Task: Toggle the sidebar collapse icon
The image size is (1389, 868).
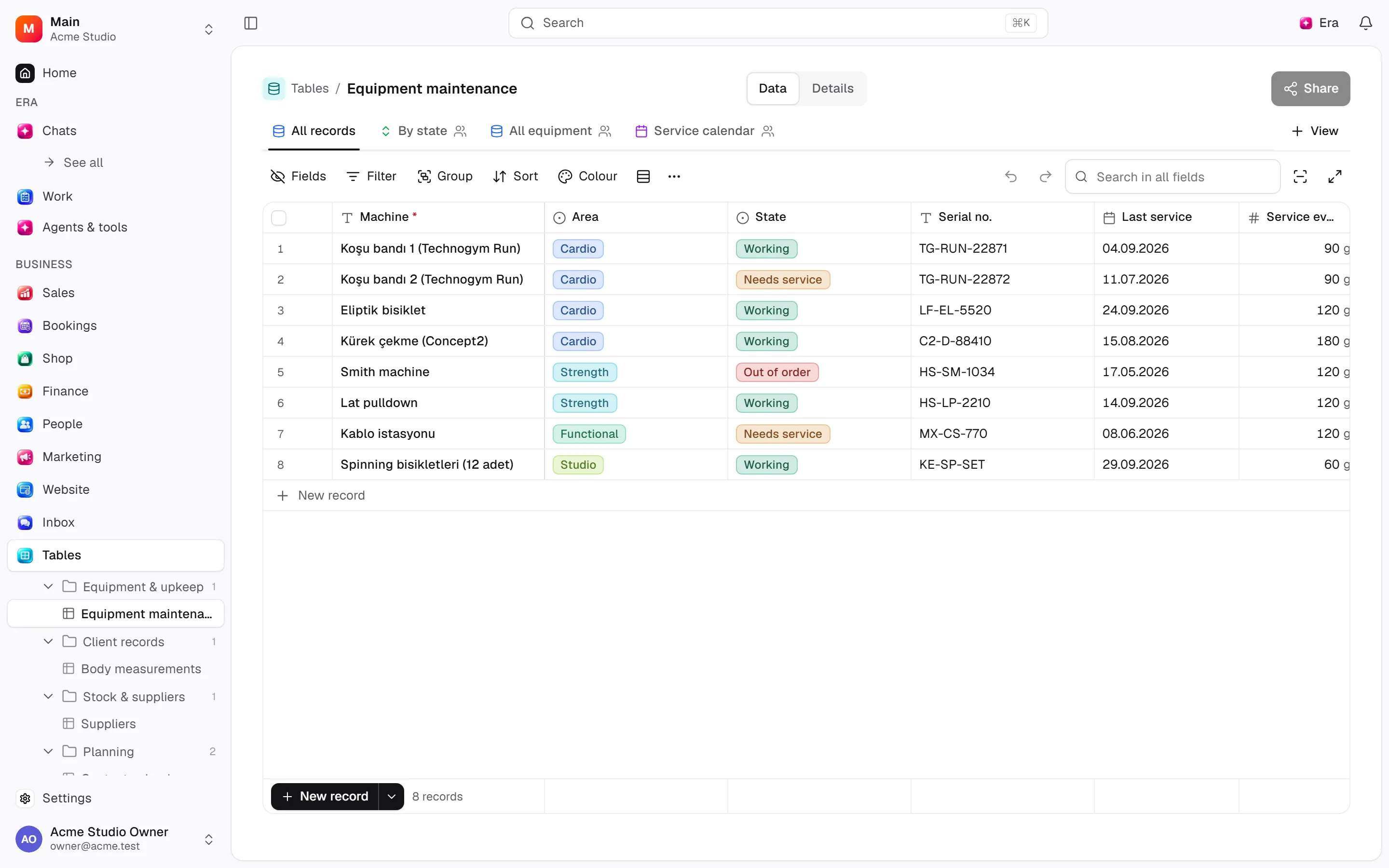Action: tap(251, 23)
